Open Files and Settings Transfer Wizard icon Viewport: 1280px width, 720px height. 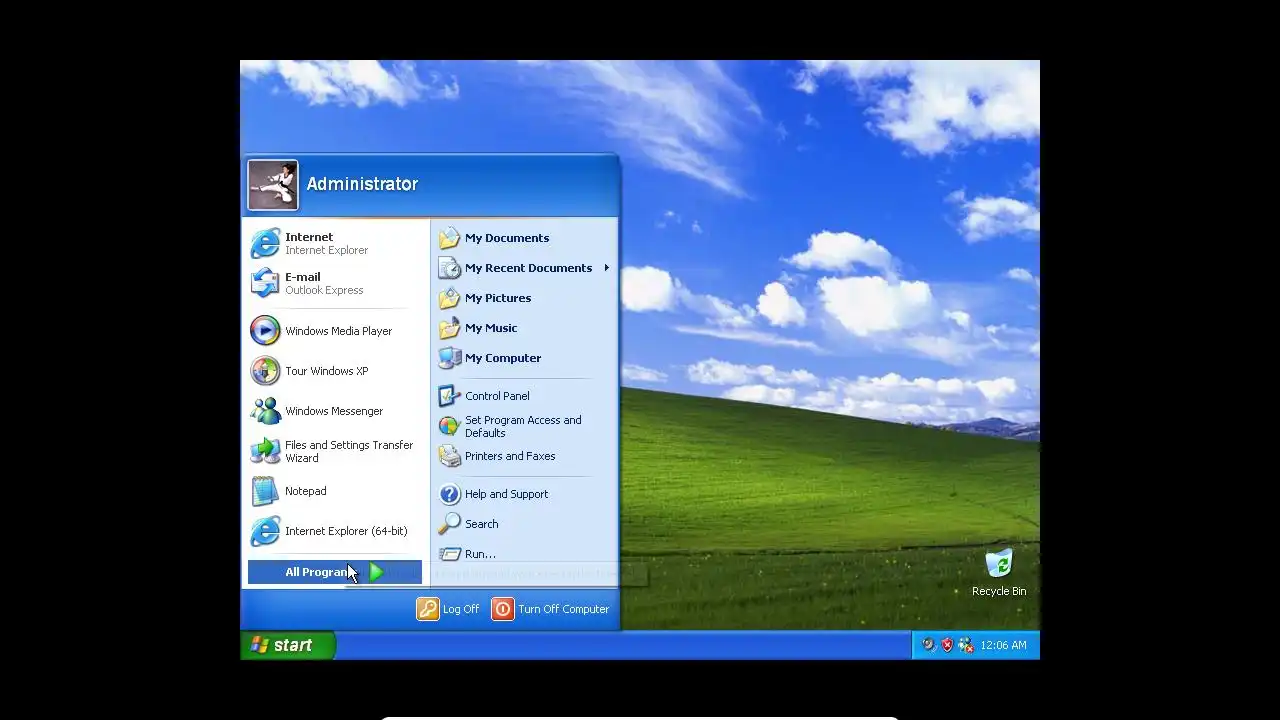pyautogui.click(x=265, y=451)
